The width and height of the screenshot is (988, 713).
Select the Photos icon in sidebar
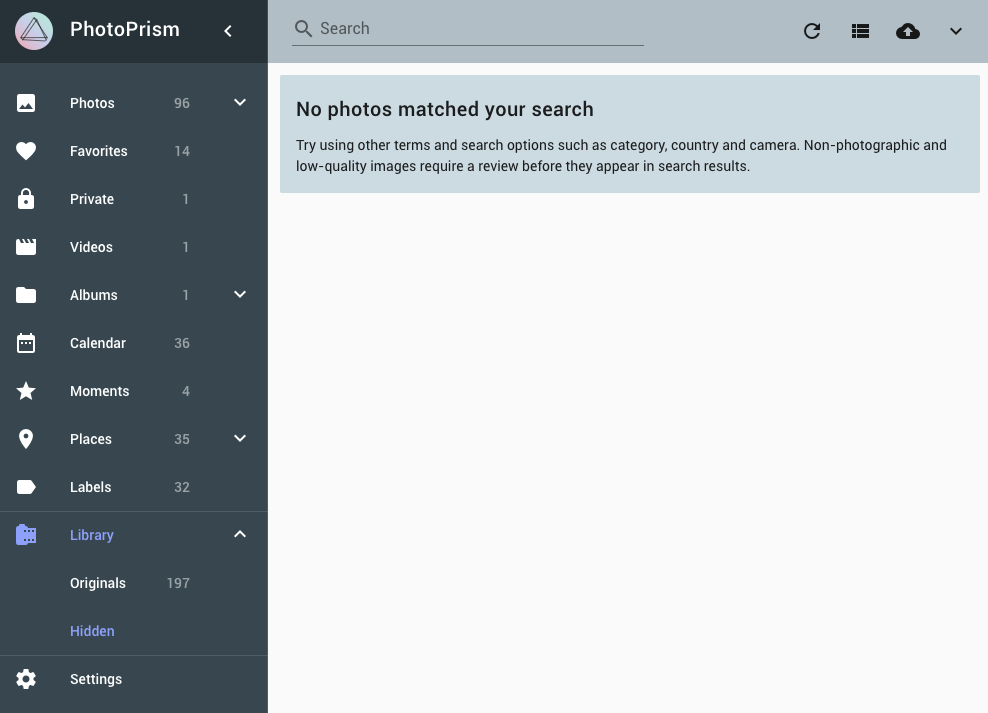[x=26, y=102]
